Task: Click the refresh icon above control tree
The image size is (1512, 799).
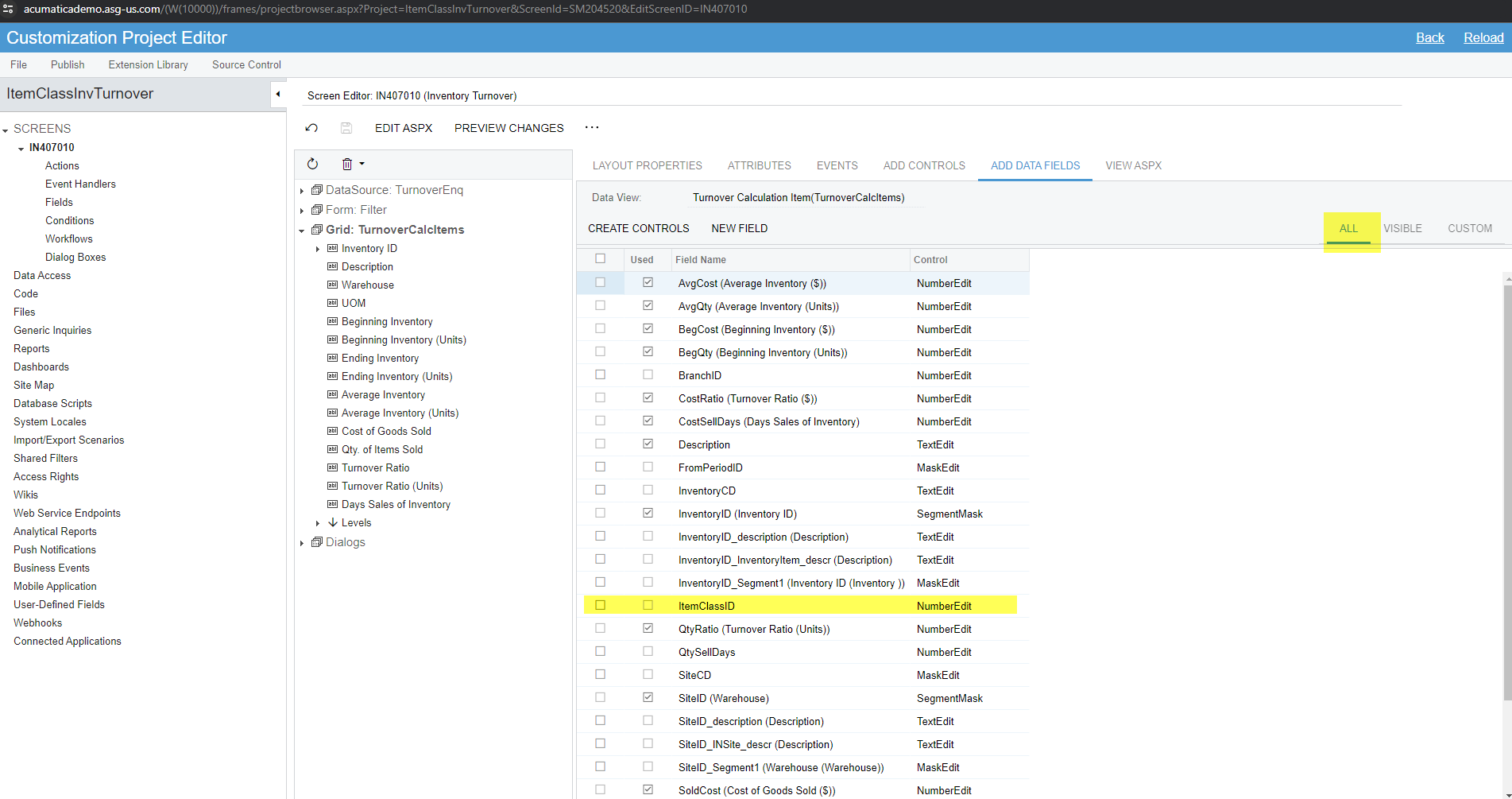Action: coord(312,164)
